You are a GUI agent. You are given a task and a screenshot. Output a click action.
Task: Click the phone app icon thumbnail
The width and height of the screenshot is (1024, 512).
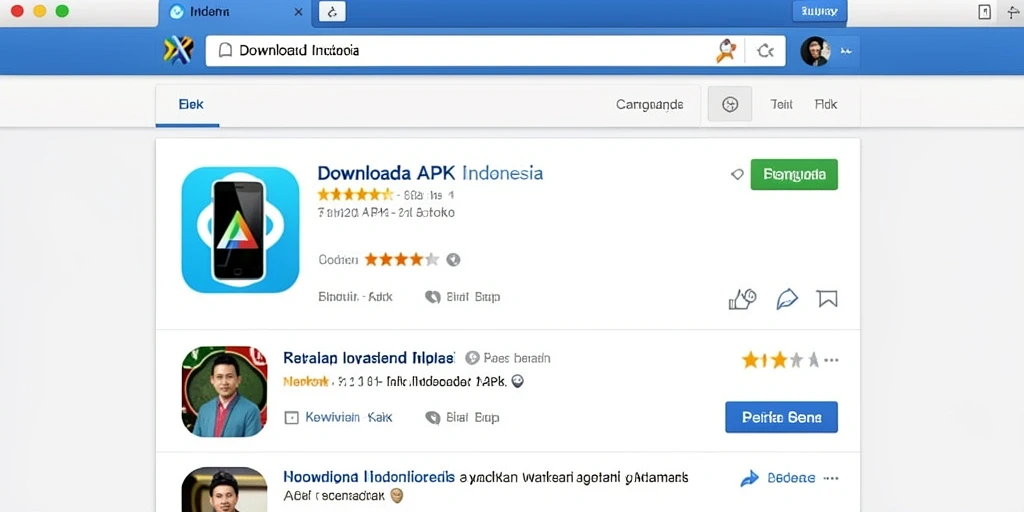(x=240, y=230)
